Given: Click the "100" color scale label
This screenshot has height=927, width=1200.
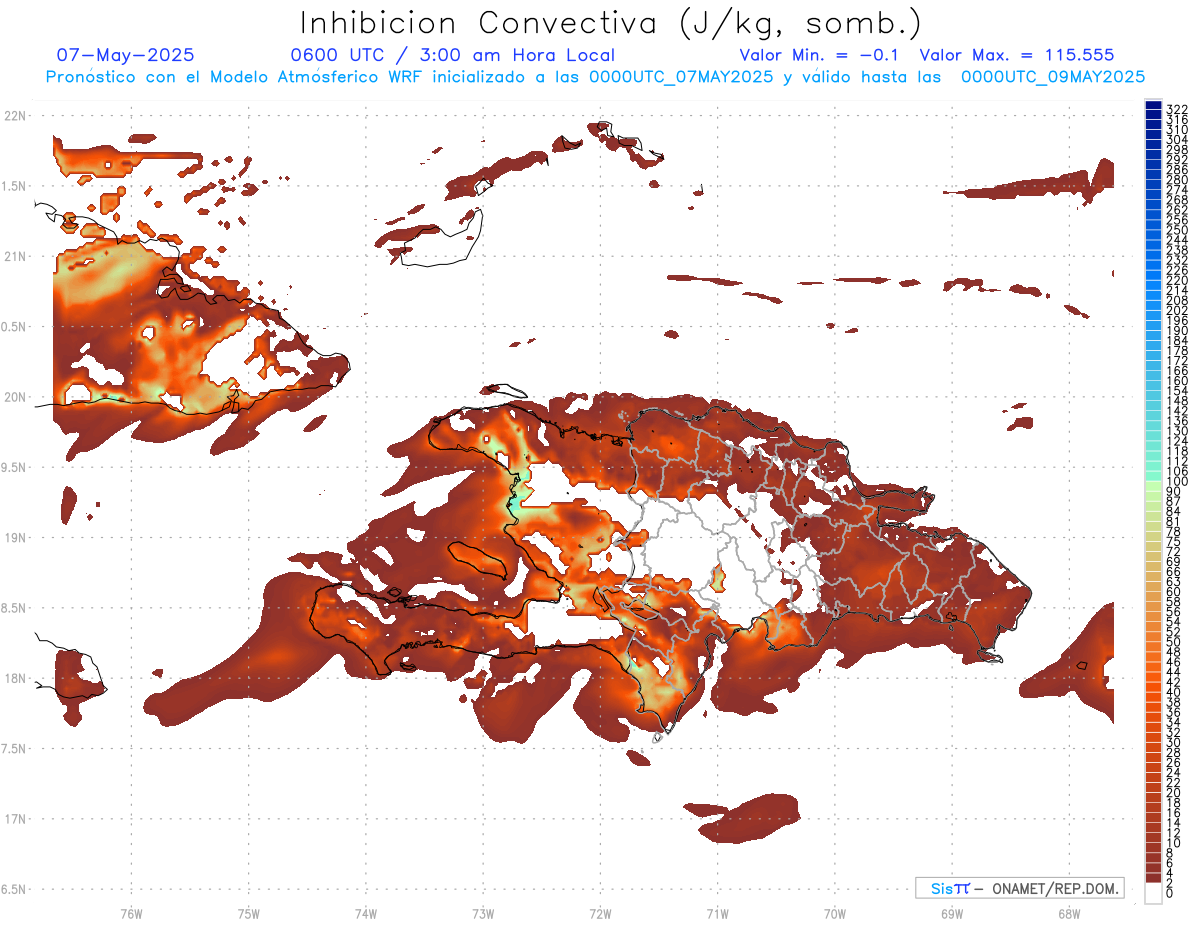Looking at the screenshot, I should (x=1177, y=482).
